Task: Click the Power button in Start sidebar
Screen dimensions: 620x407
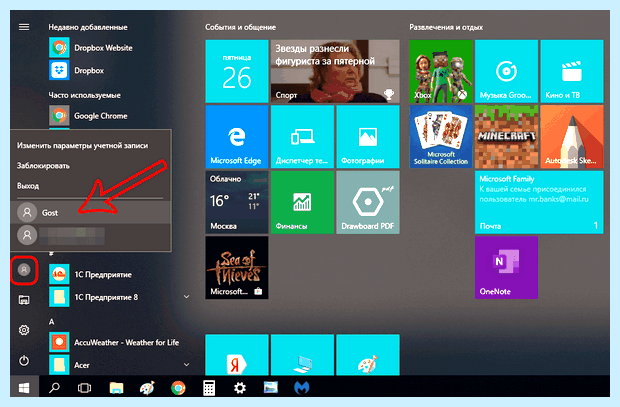Action: click(x=24, y=360)
